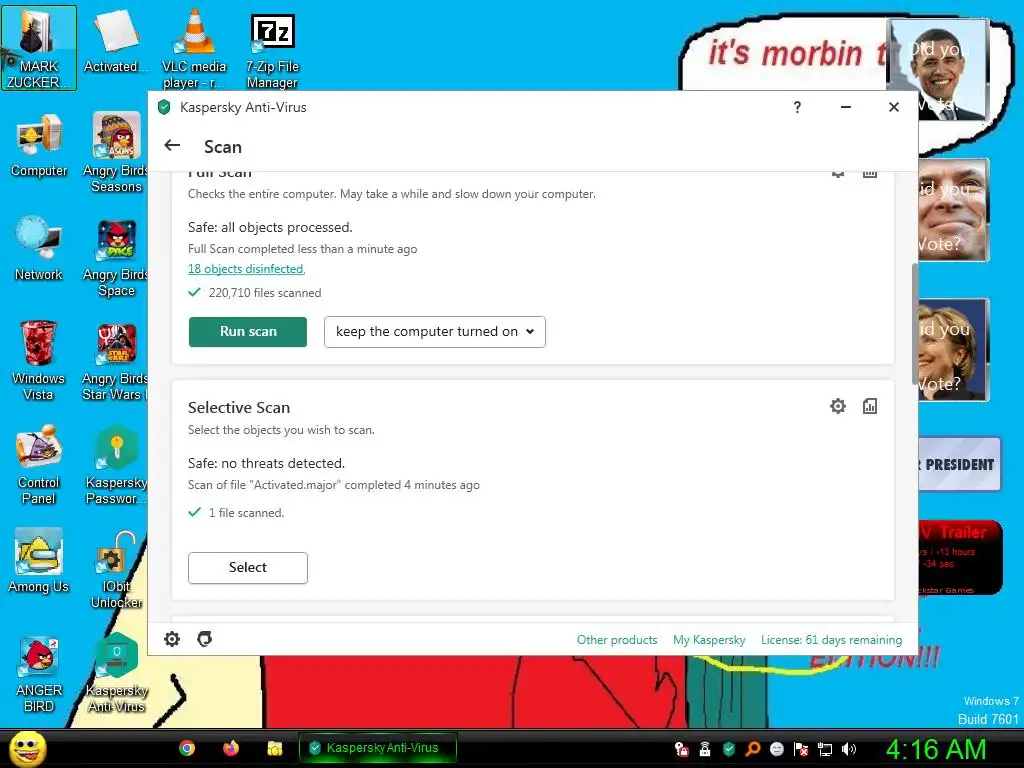Viewport: 1024px width, 768px height.
Task: Open the 18 objects disinfected link
Action: (x=246, y=269)
